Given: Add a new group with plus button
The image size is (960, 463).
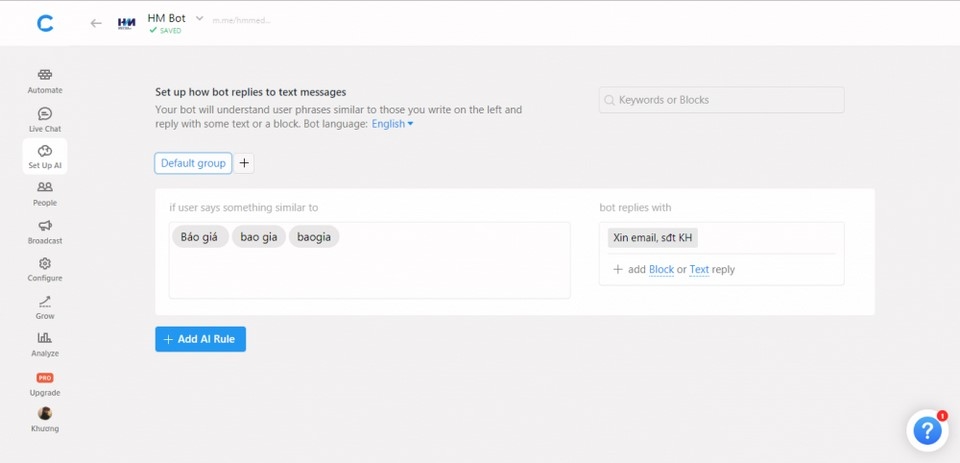Looking at the screenshot, I should point(244,163).
